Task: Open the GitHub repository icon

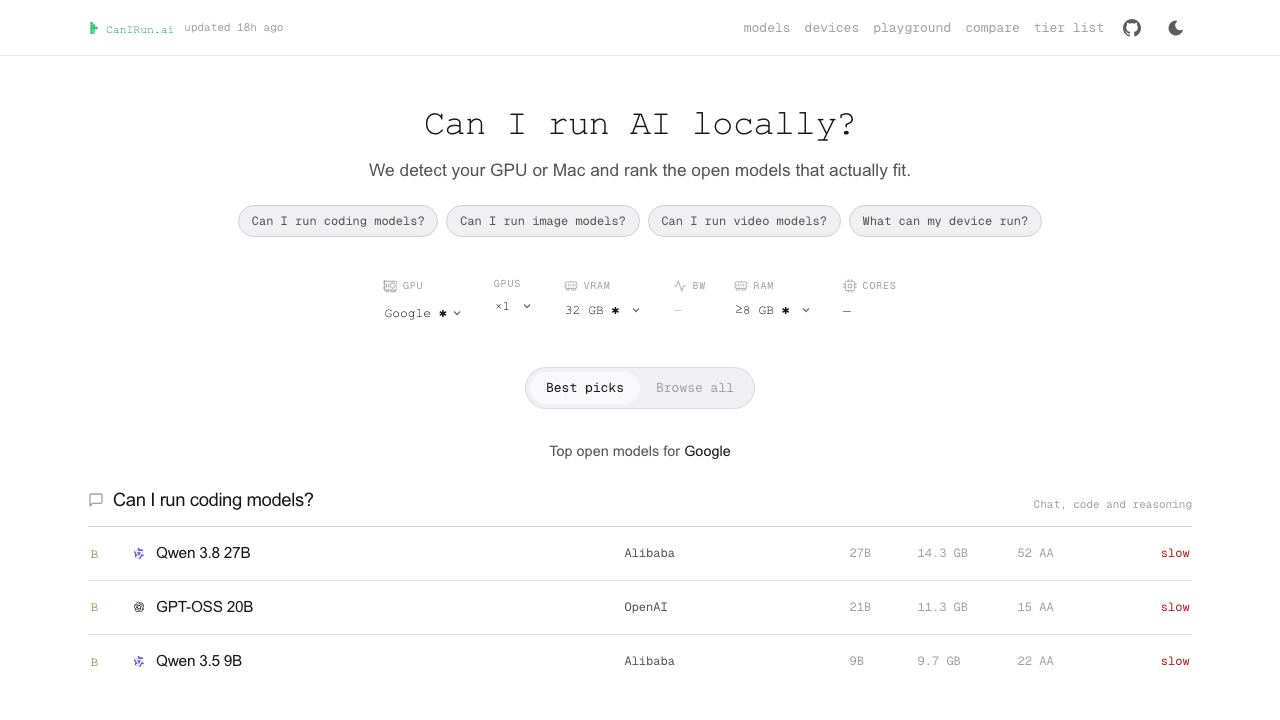Action: pyautogui.click(x=1132, y=28)
